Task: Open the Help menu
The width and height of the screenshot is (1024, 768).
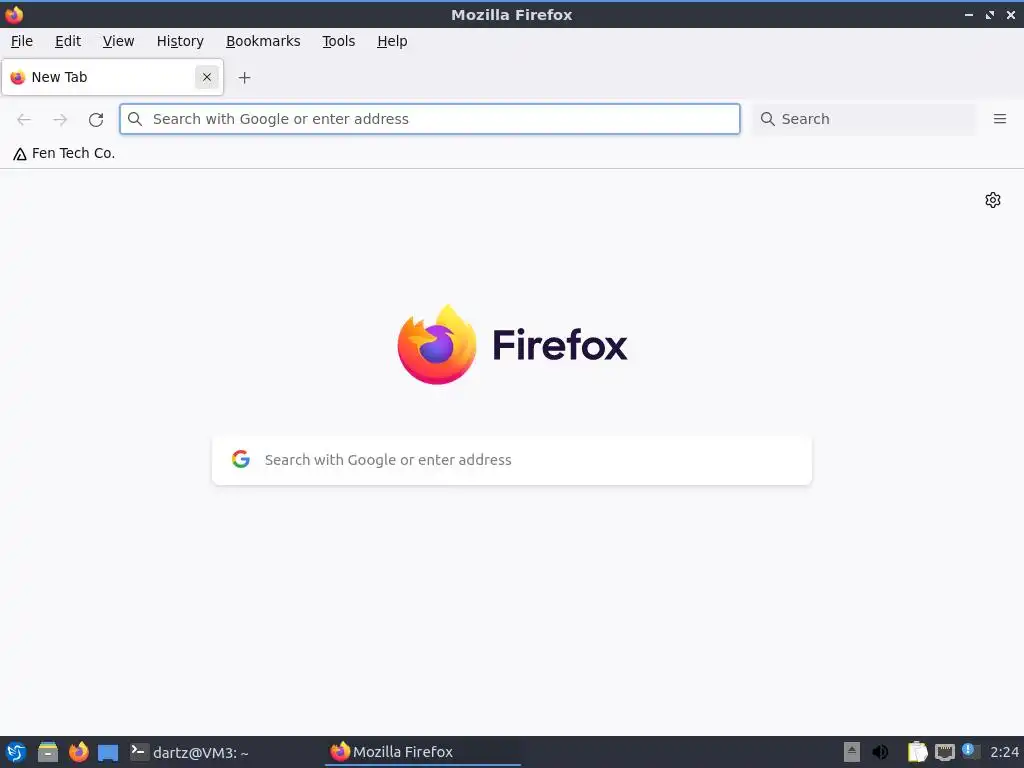Action: tap(392, 41)
